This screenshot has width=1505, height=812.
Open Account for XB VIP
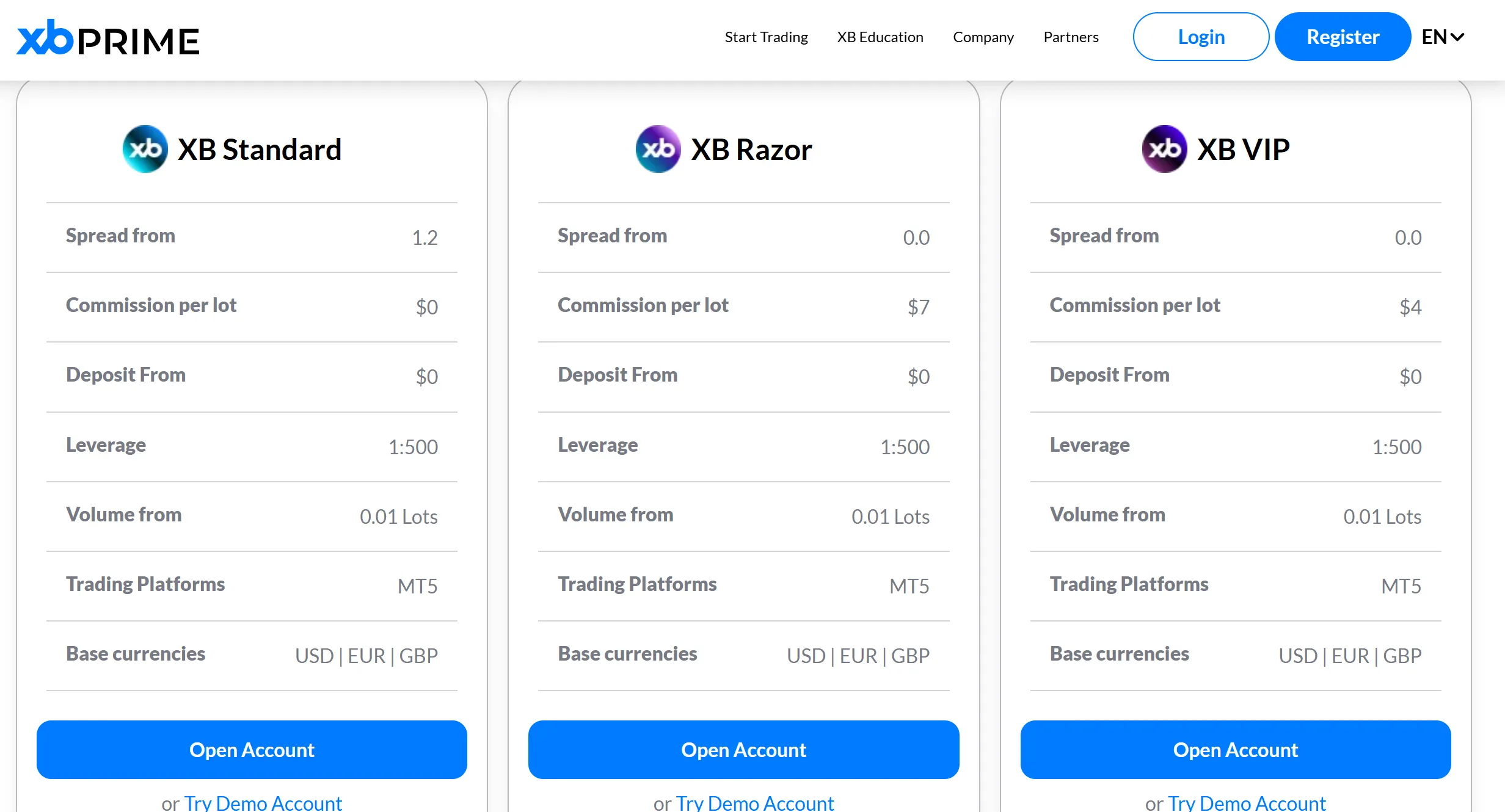click(1236, 750)
